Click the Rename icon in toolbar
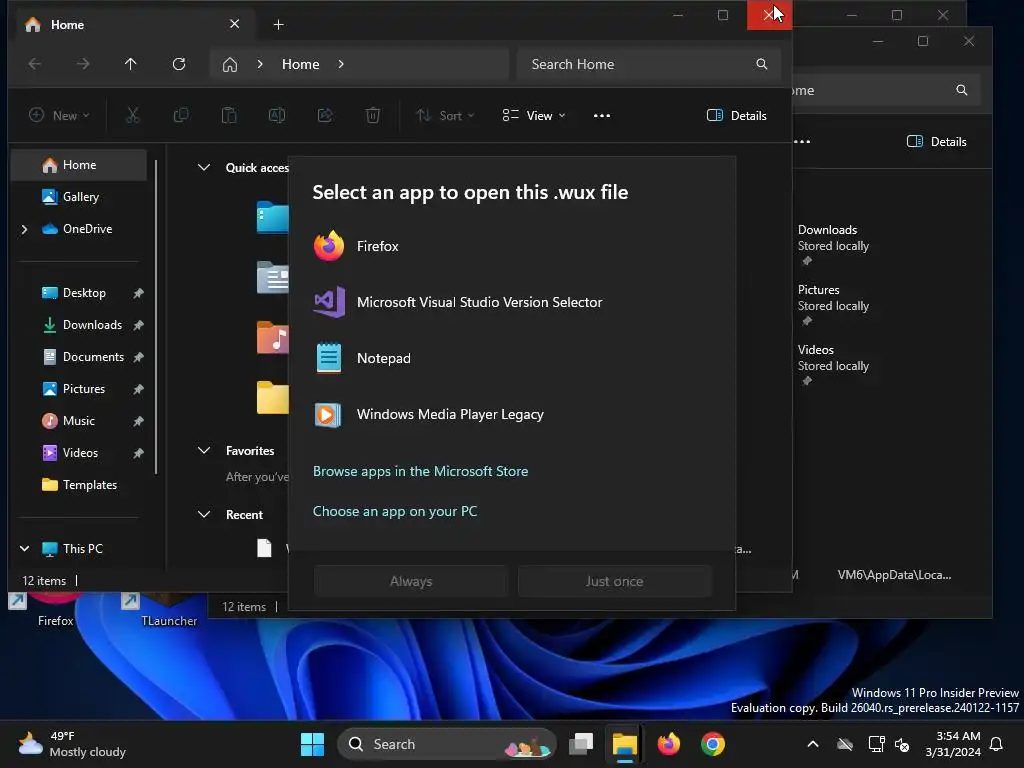The image size is (1024, 768). (x=277, y=116)
